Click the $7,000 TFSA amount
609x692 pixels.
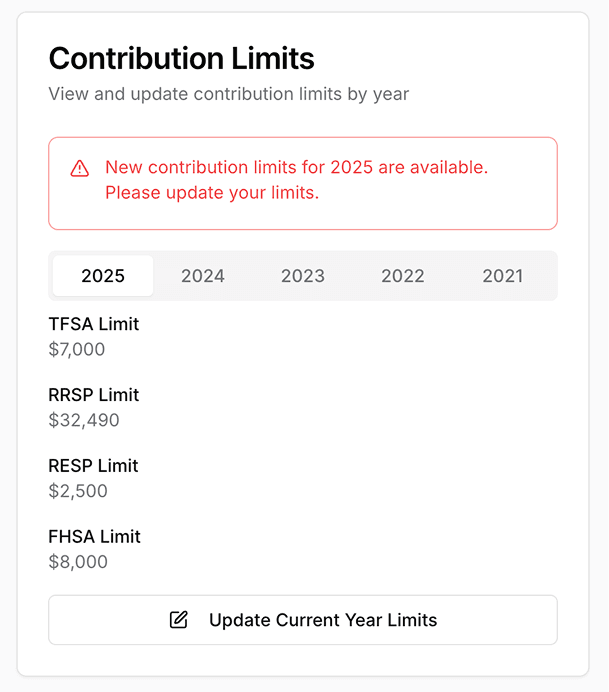[x=77, y=350]
